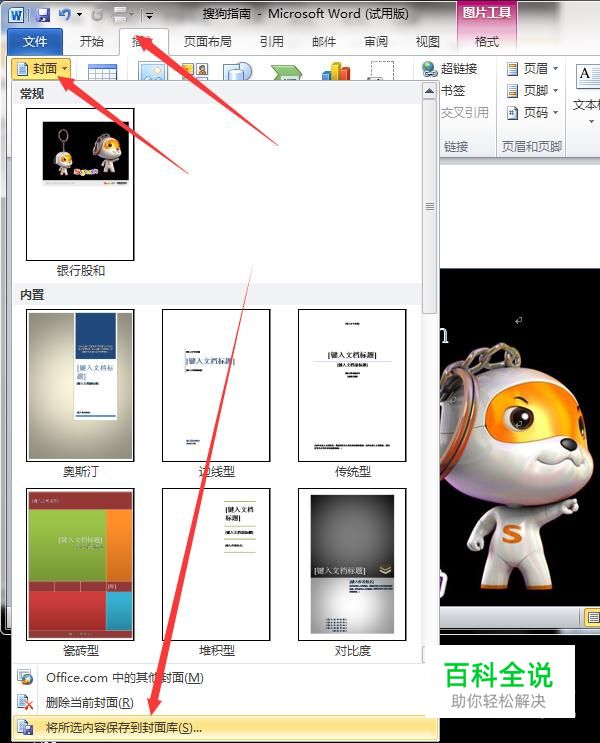The width and height of the screenshot is (600, 743).
Task: Select the 银行股和 custom cover thumbnail
Action: pos(80,184)
